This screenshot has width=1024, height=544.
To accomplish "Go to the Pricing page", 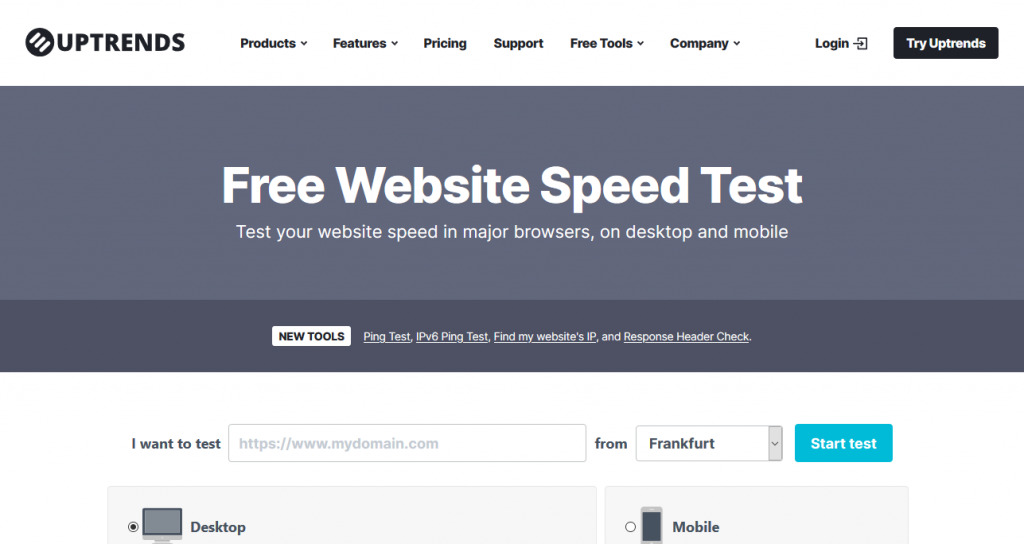I will coord(445,43).
